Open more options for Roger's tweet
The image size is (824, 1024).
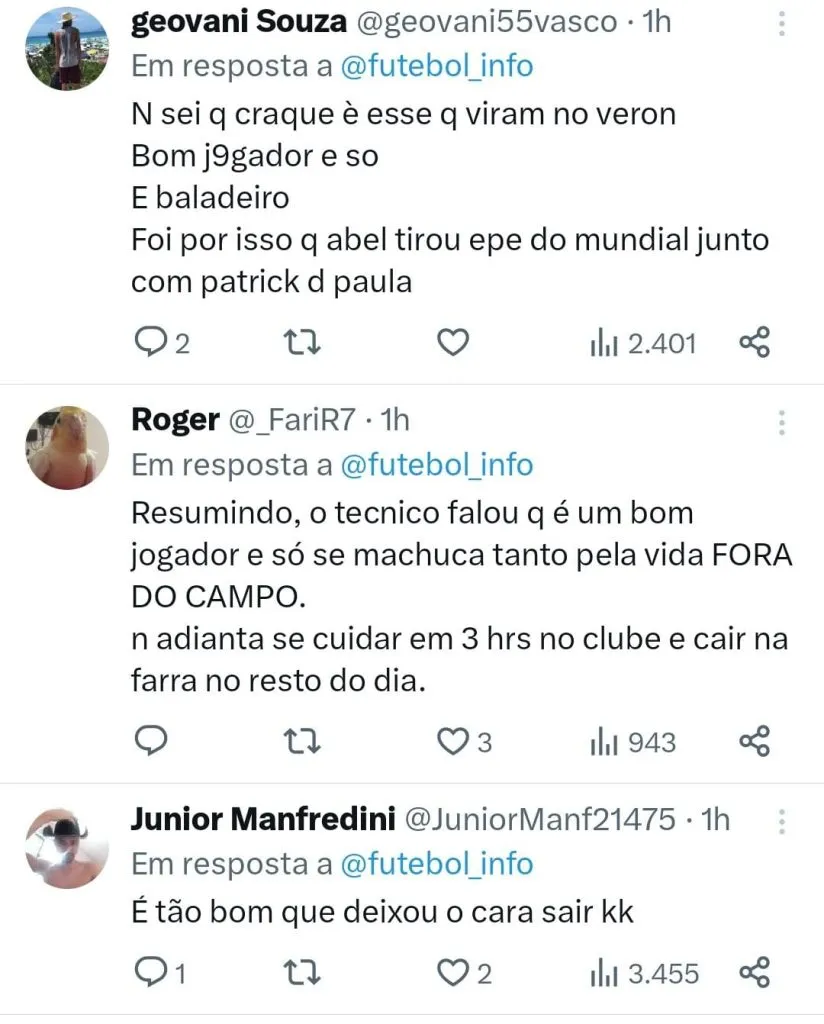(x=781, y=422)
